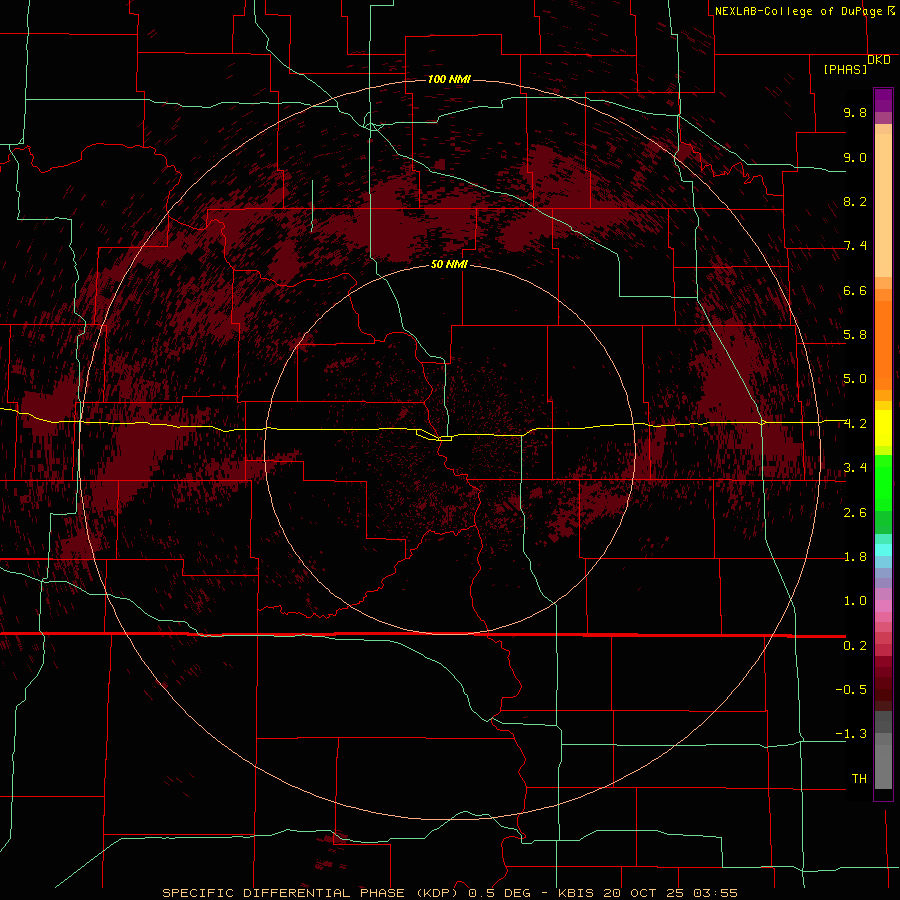Click the 5.8 value on color scale
The width and height of the screenshot is (900, 900).
coord(855,335)
